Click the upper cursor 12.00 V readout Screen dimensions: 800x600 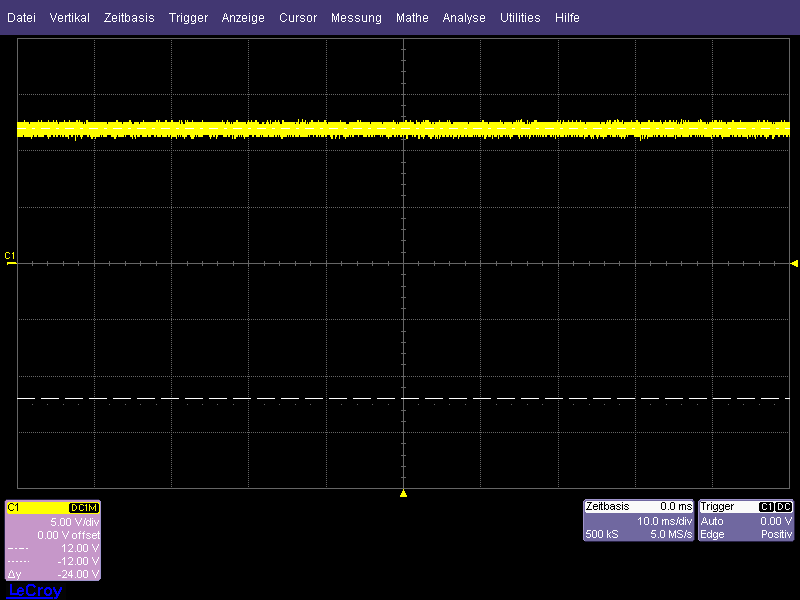click(x=80, y=548)
